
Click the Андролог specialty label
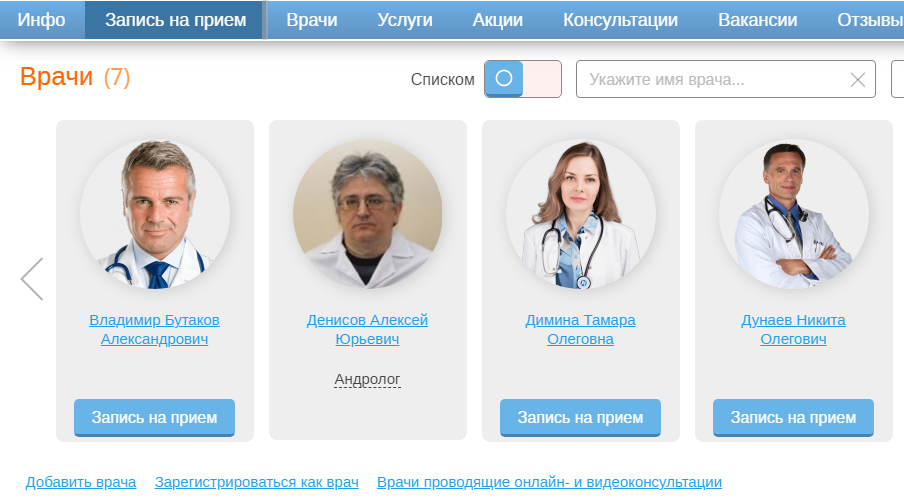(x=367, y=379)
